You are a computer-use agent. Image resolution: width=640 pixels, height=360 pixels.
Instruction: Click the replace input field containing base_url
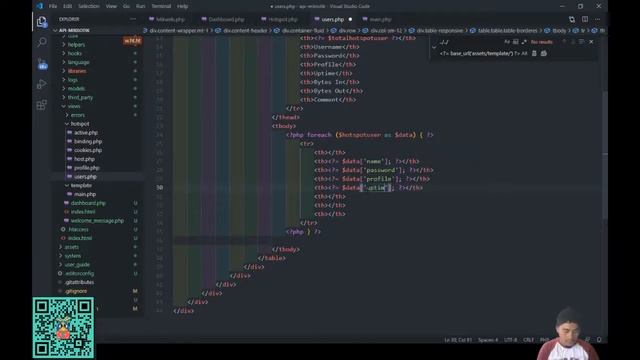point(480,53)
